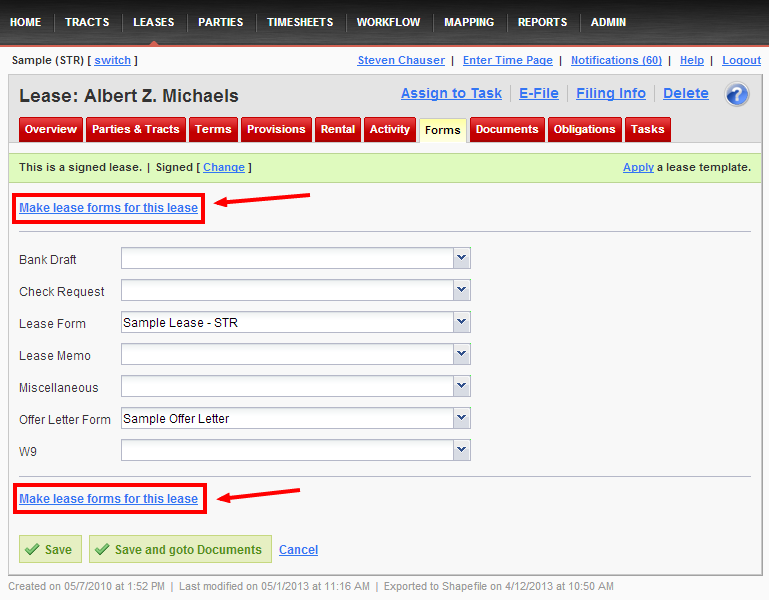Expand the Offer Letter Form dropdown

pyautogui.click(x=461, y=419)
